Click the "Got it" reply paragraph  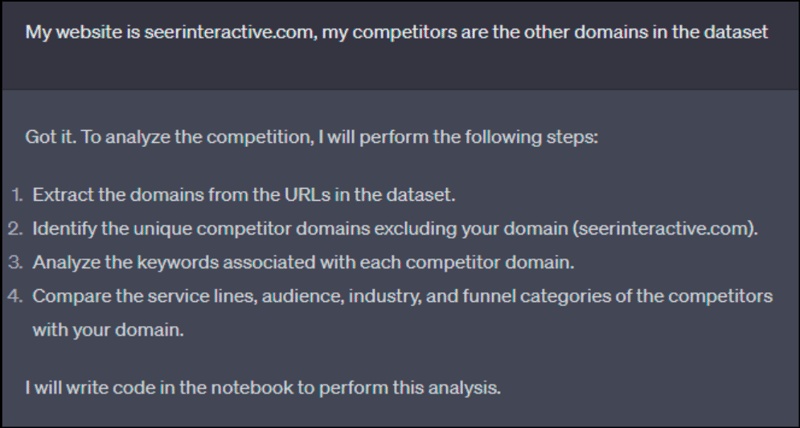(311, 134)
